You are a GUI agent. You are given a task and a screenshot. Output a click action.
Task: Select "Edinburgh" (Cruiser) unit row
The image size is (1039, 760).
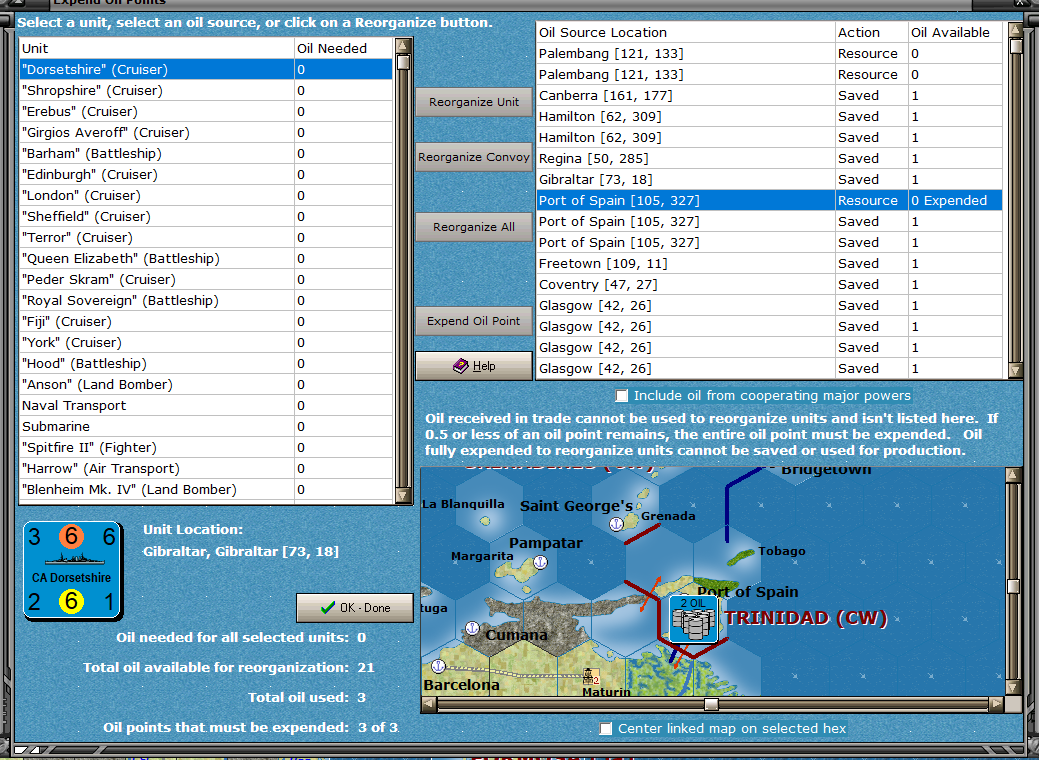click(x=206, y=174)
